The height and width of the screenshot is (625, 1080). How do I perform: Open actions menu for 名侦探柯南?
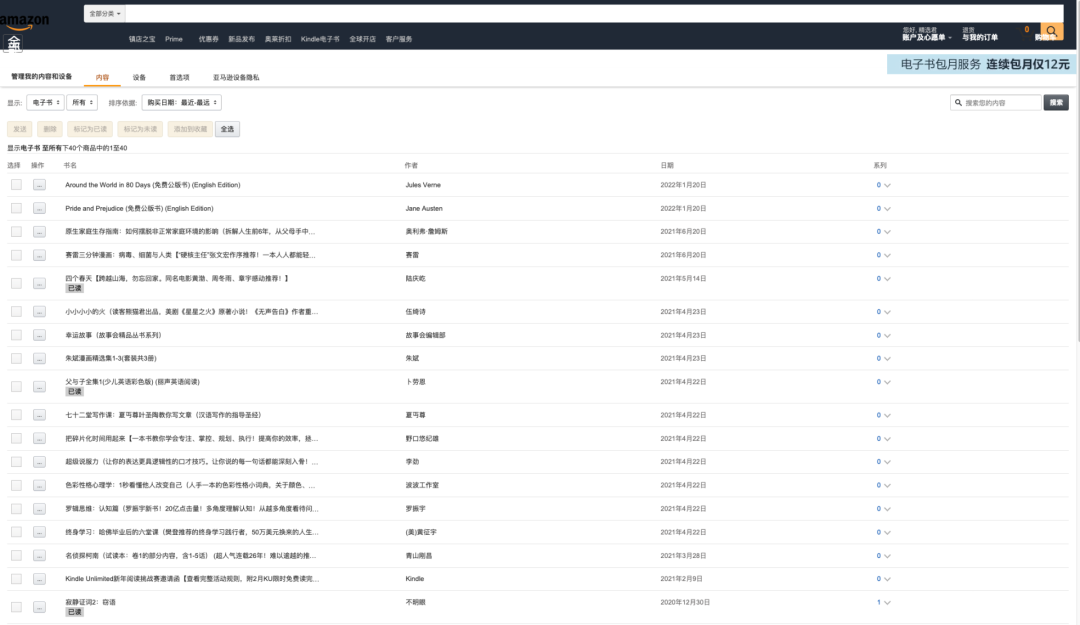click(39, 555)
